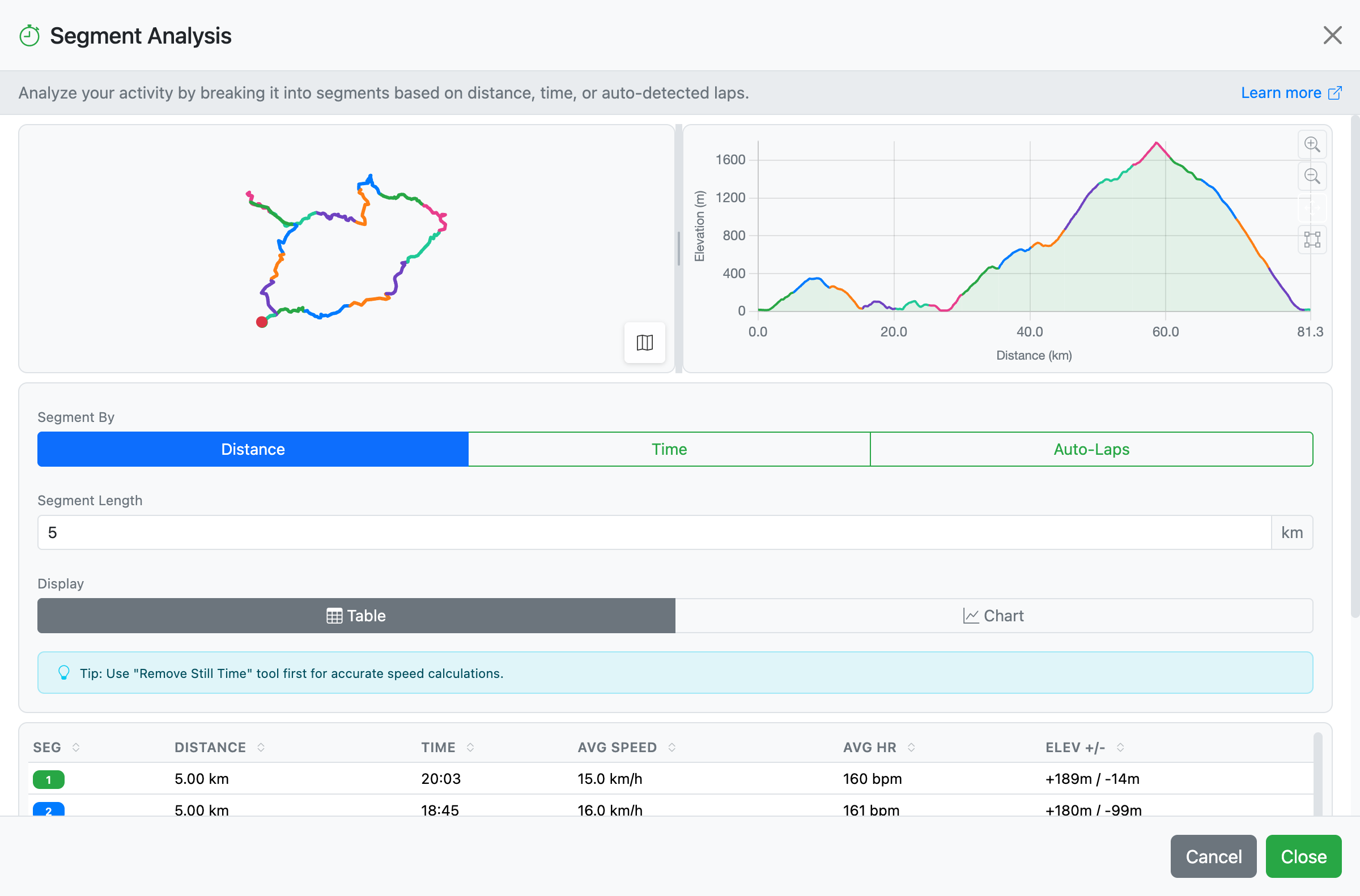
Task: Click the +189m / -14m elevation cell
Action: pyautogui.click(x=1093, y=779)
